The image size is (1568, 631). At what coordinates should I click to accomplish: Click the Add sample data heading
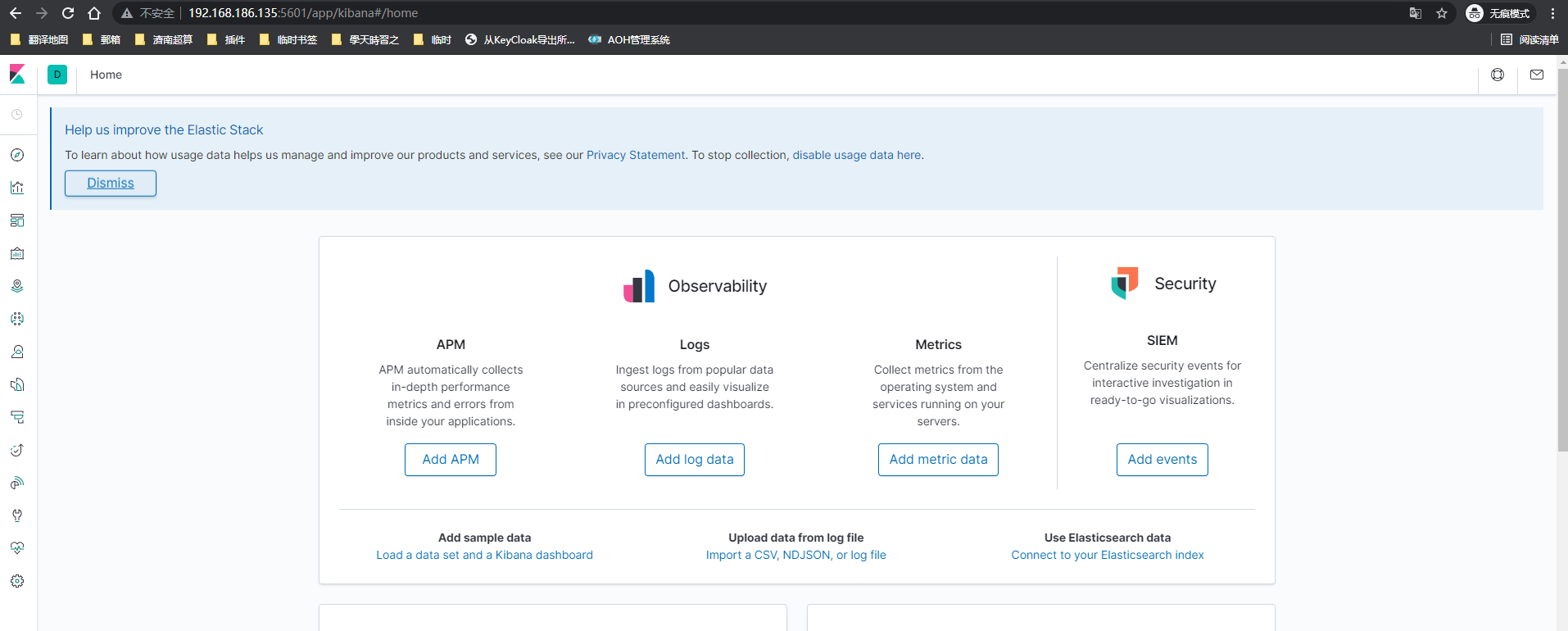pyautogui.click(x=485, y=538)
